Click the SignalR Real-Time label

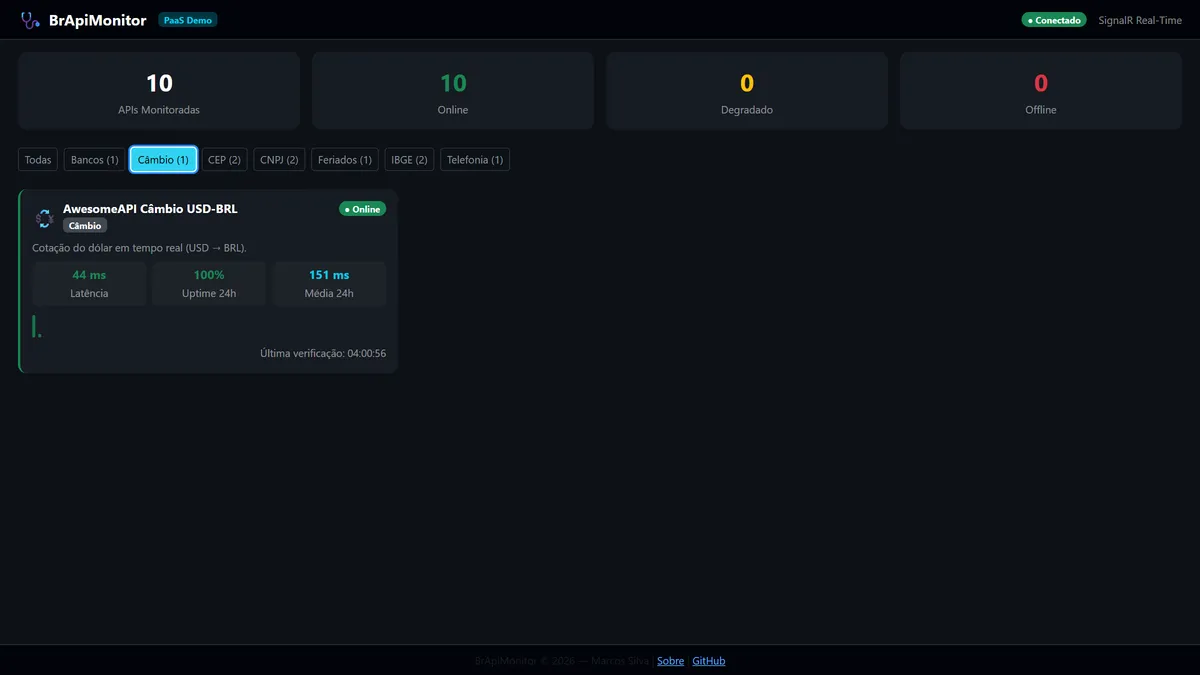pos(1140,20)
